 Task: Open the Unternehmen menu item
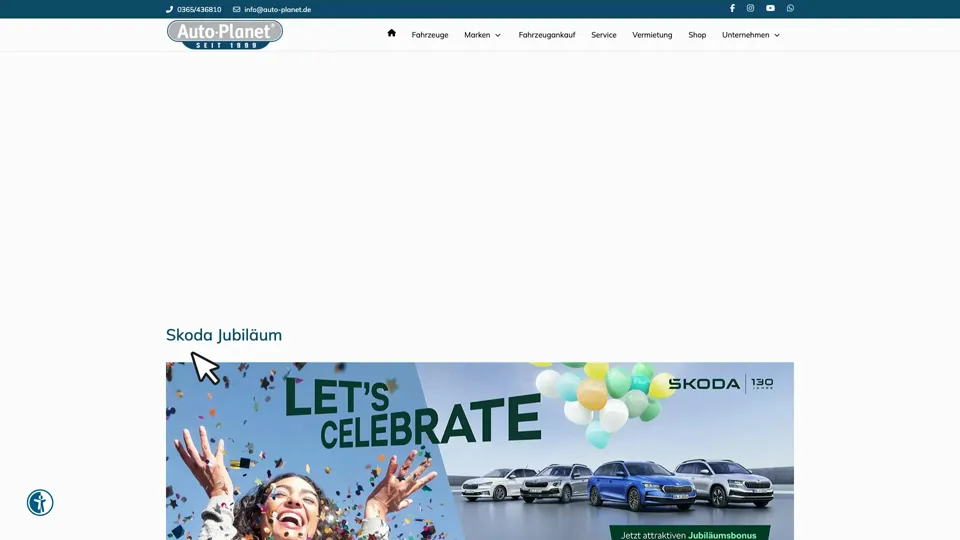pyautogui.click(x=745, y=35)
